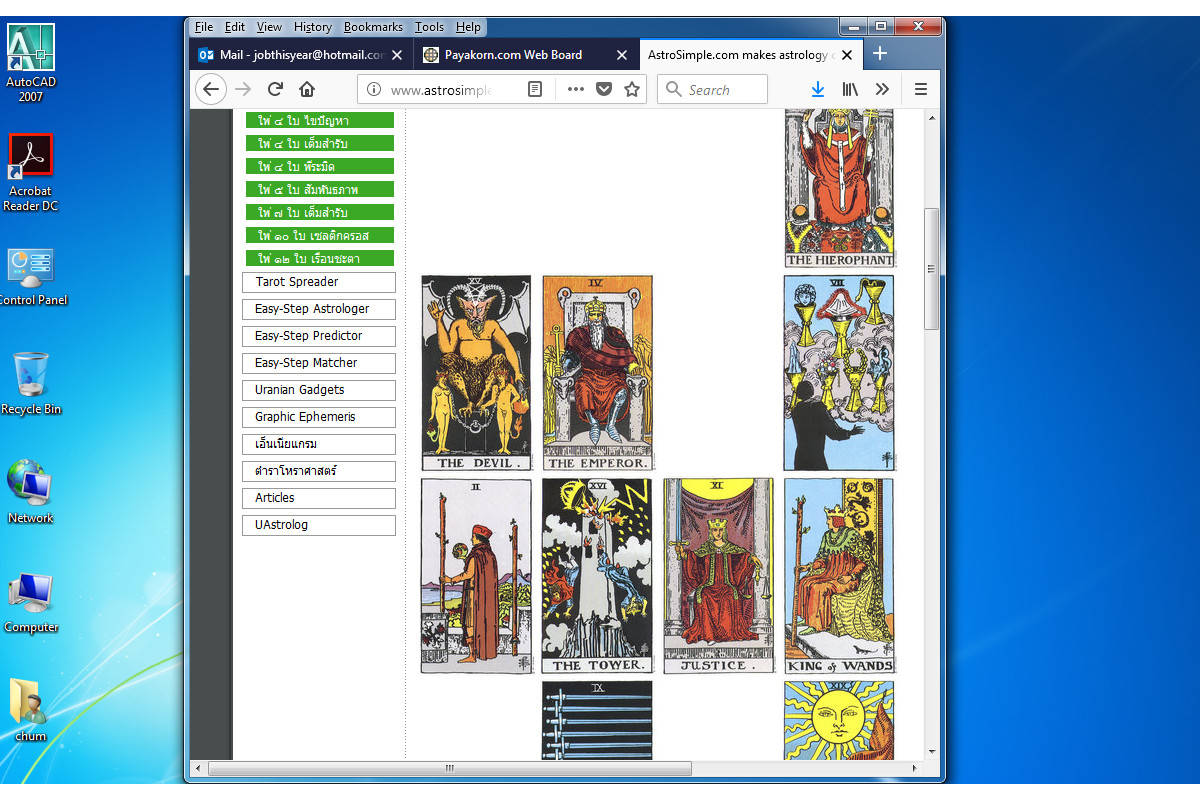This screenshot has width=1200, height=800.
Task: Switch to the Payakorn.com Web Board tab
Action: click(513, 54)
